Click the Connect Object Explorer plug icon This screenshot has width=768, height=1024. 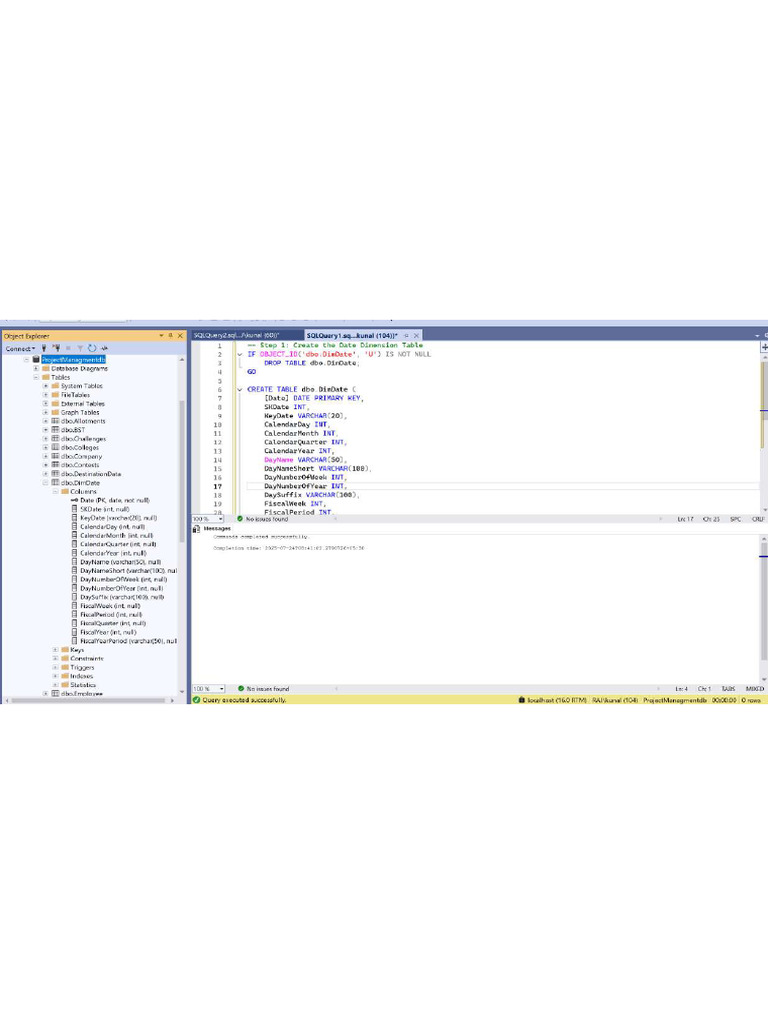pyautogui.click(x=44, y=348)
